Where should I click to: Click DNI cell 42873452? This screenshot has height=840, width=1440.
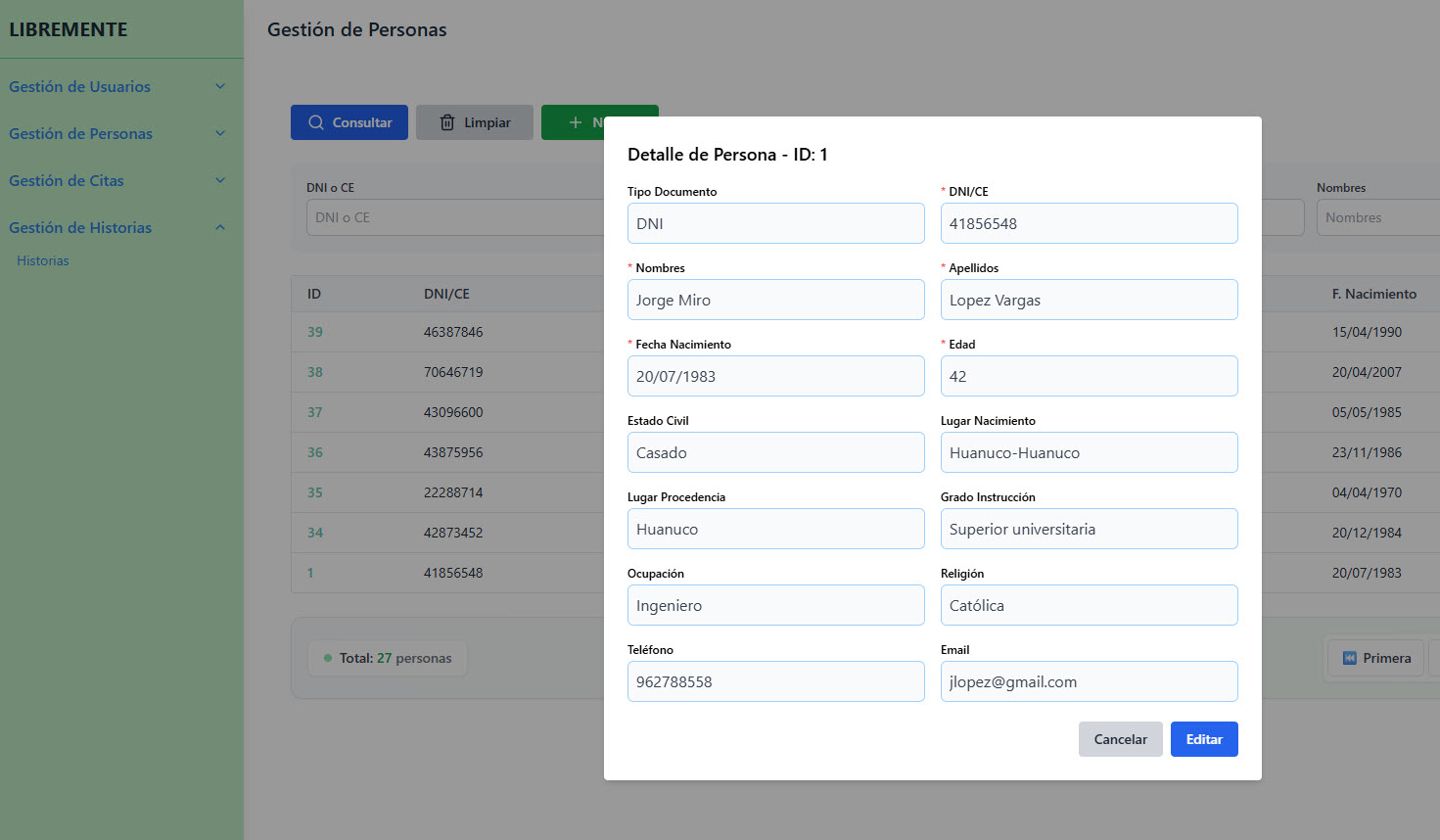click(453, 533)
